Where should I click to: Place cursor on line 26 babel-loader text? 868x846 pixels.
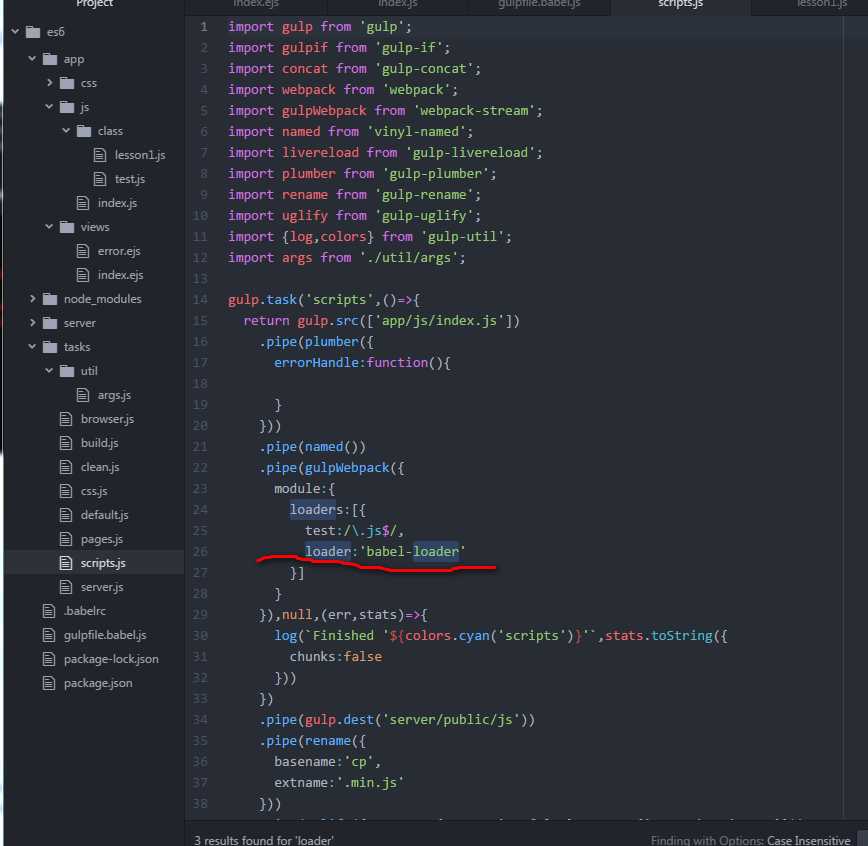(413, 551)
